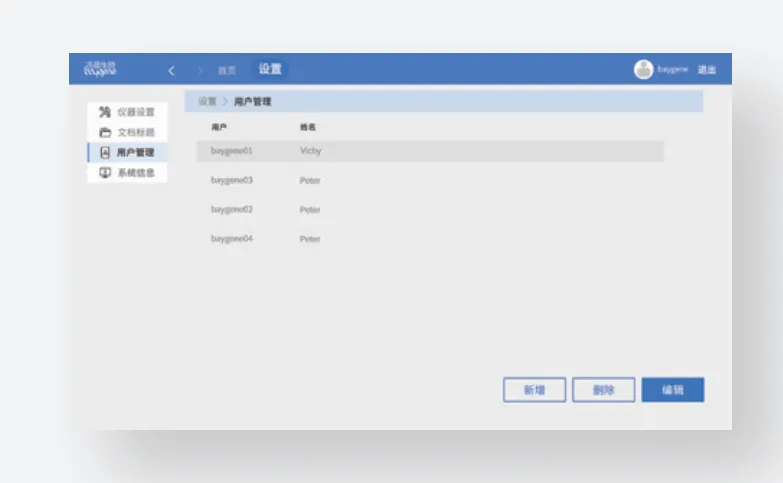This screenshot has width=783, height=483.
Task: Click the 用户管理 user icon
Action: [105, 152]
